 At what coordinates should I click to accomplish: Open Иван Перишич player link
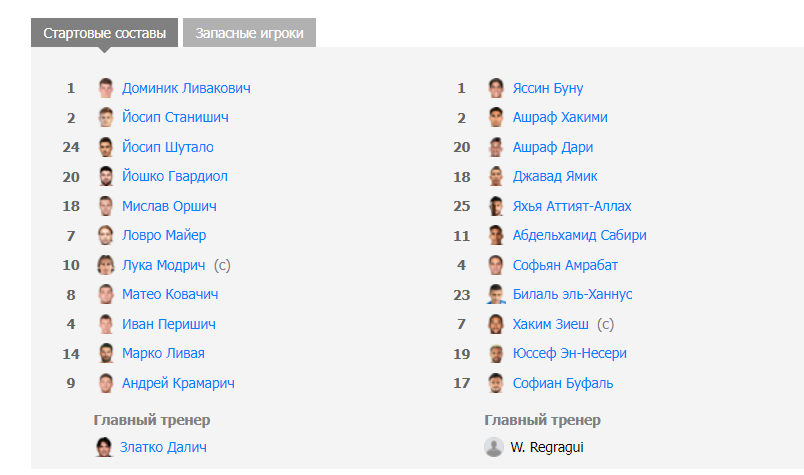tap(169, 324)
